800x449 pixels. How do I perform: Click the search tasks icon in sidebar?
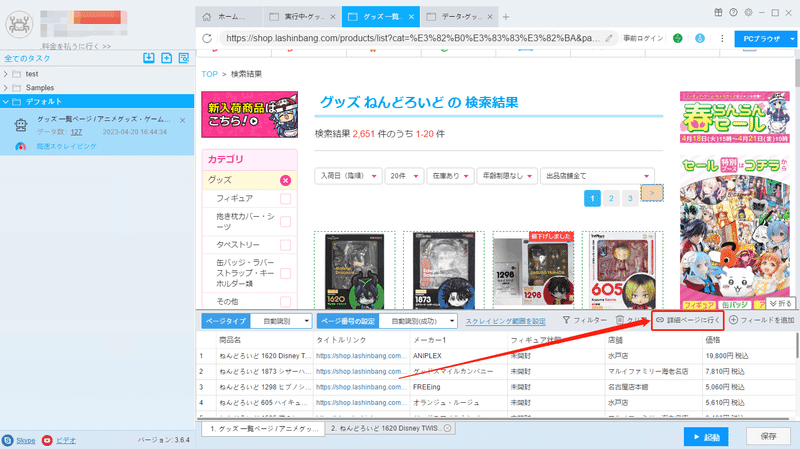click(x=184, y=58)
